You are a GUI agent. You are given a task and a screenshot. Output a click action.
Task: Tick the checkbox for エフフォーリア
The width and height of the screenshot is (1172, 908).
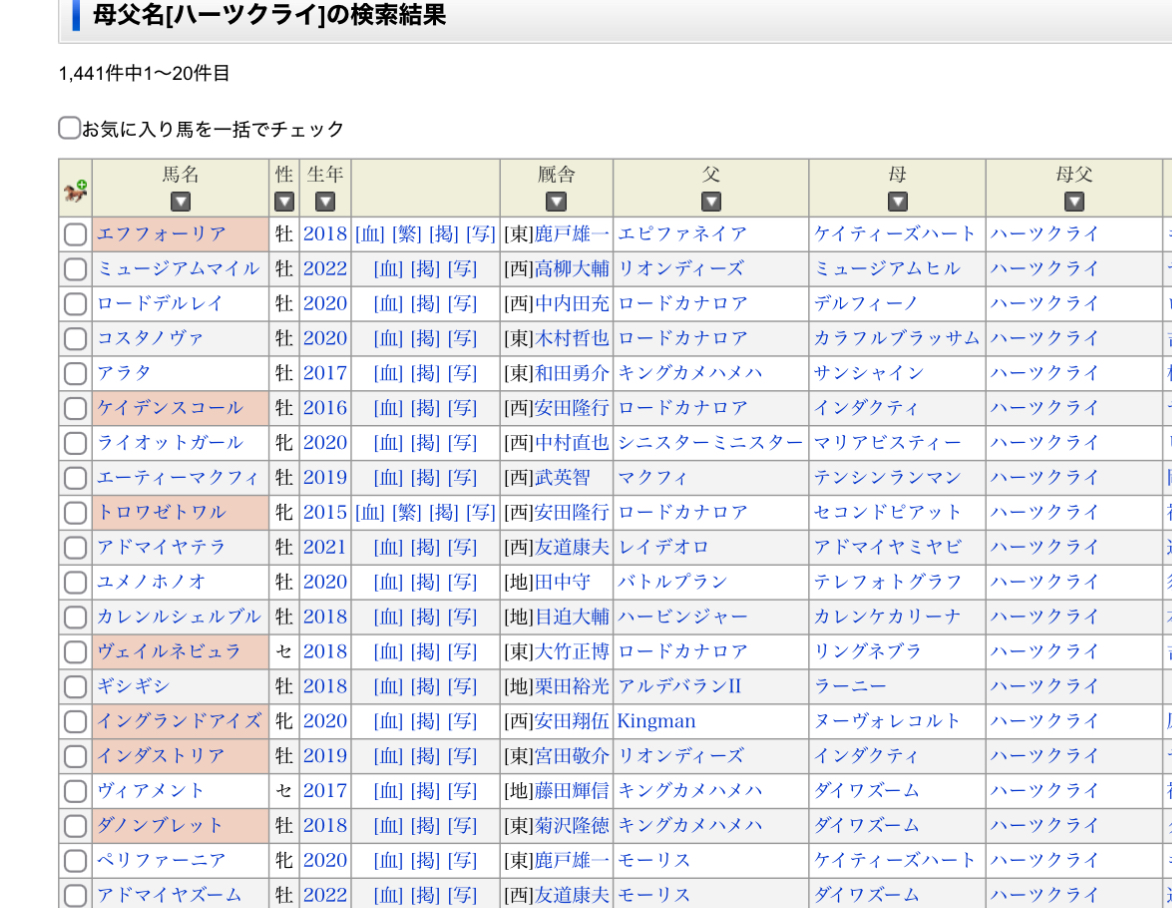pos(75,235)
